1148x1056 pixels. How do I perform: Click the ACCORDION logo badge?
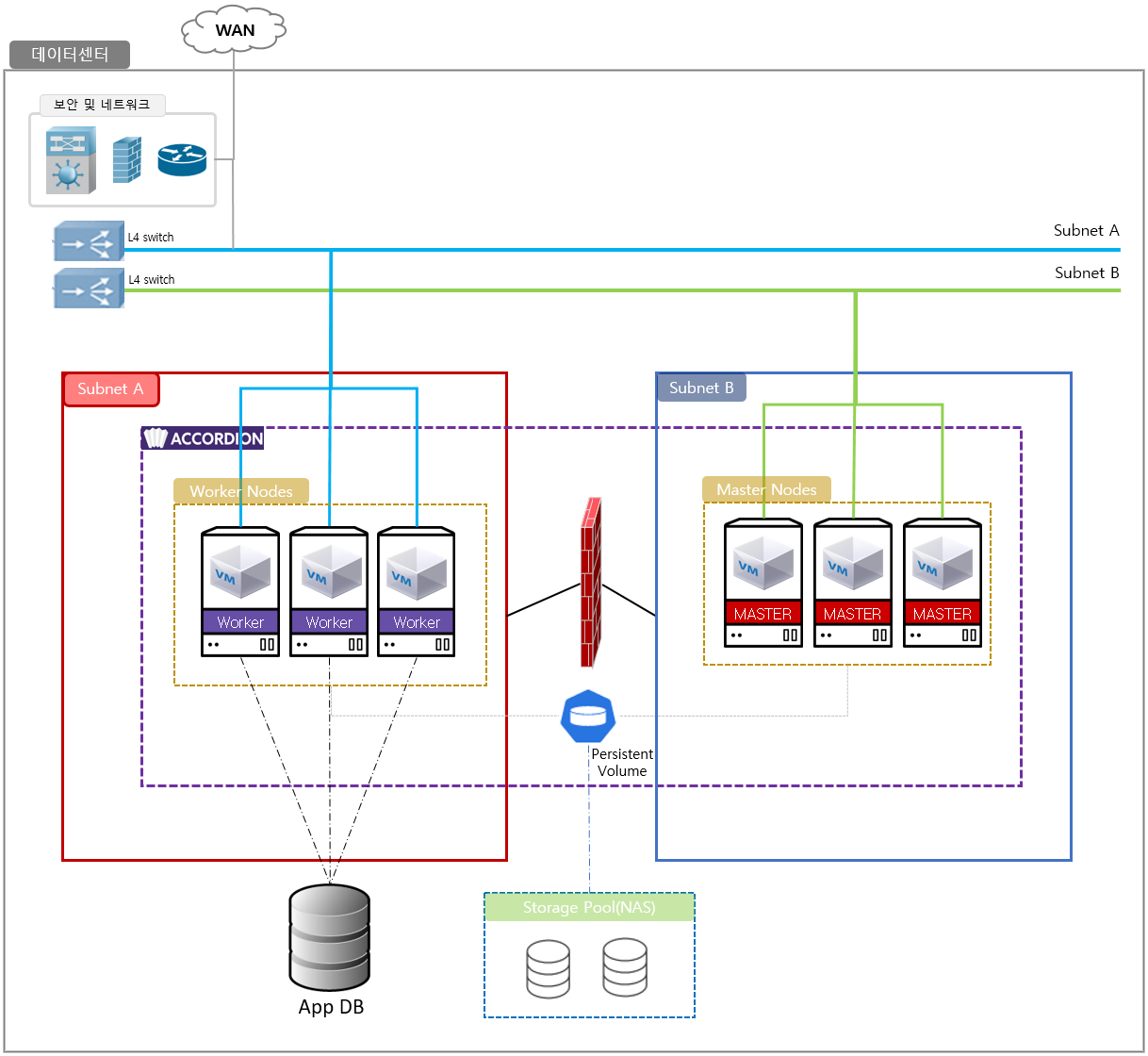point(201,438)
